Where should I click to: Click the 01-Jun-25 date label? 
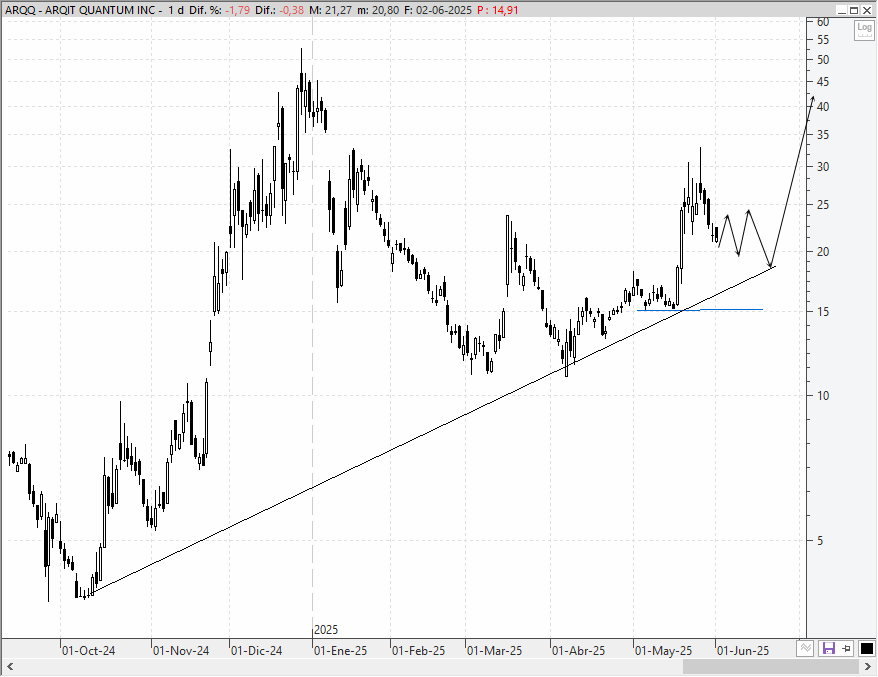click(x=743, y=651)
